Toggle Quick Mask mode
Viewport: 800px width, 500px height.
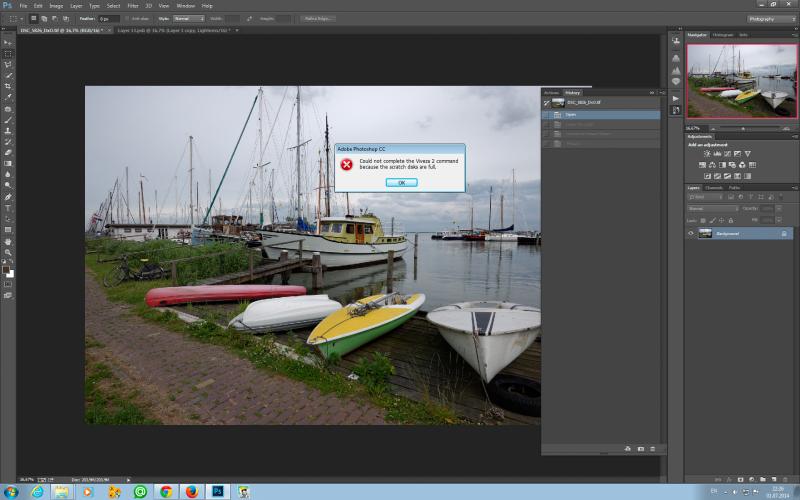point(8,284)
